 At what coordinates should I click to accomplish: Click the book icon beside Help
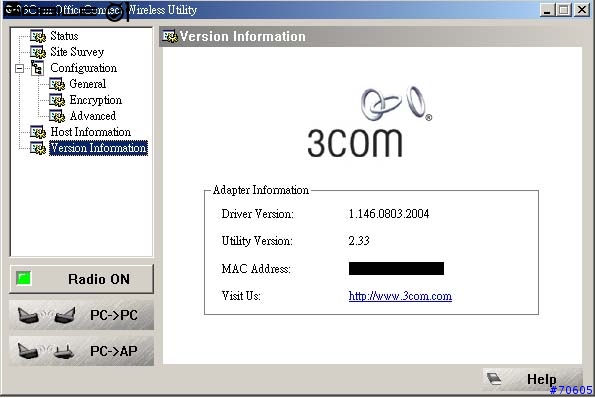(x=494, y=378)
